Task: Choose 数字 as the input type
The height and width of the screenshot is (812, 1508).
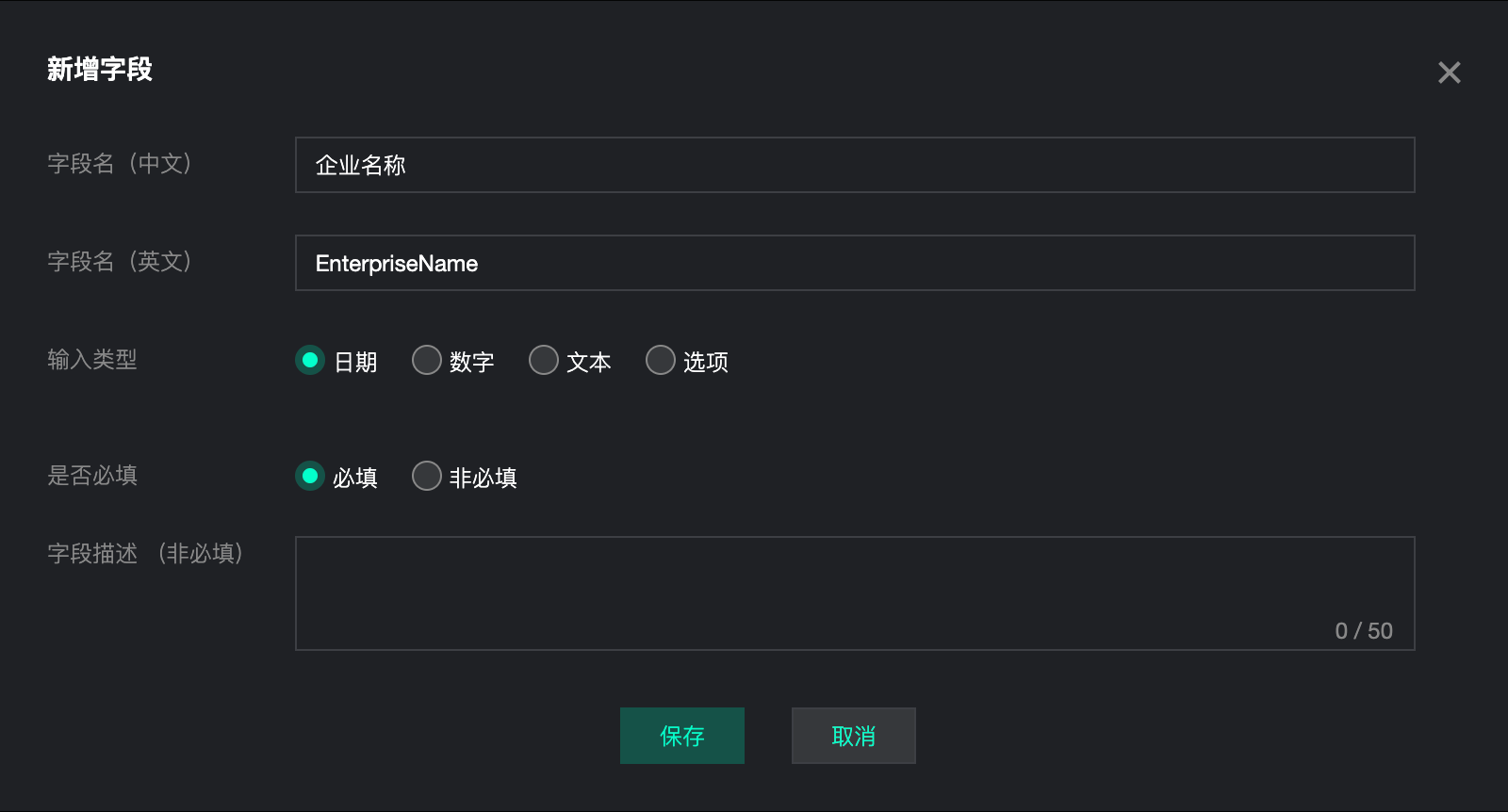Action: (427, 360)
